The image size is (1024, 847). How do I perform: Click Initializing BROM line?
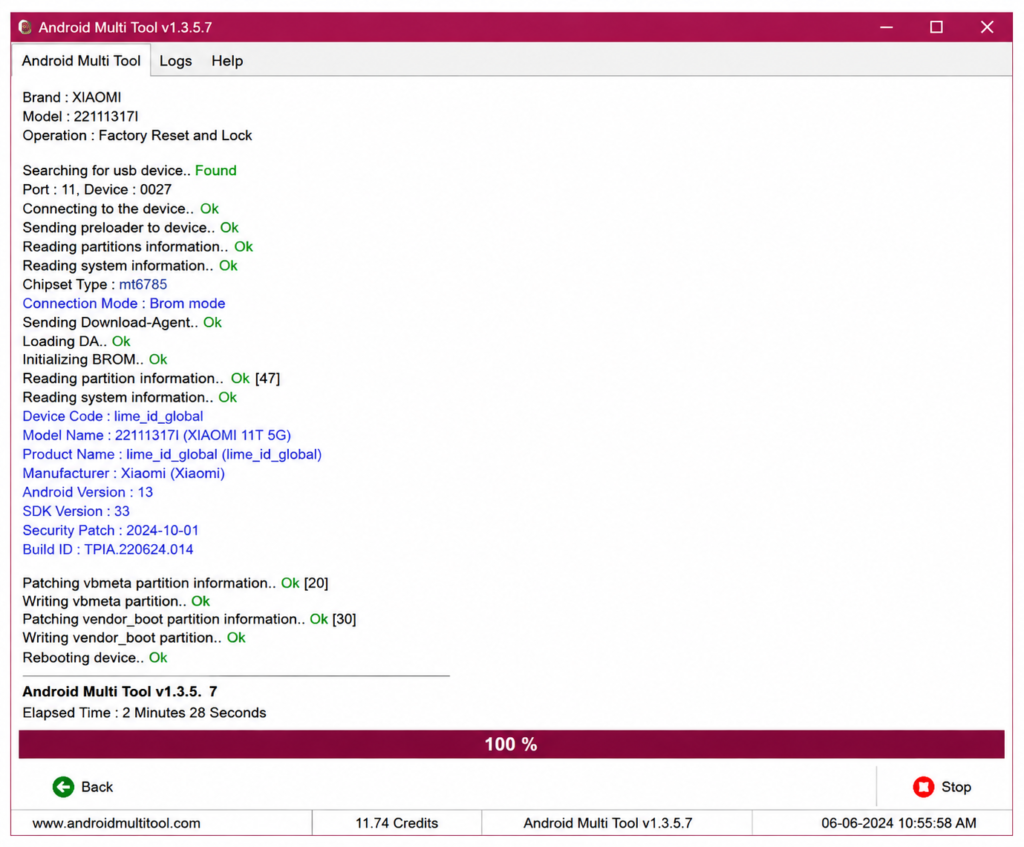[x=95, y=359]
